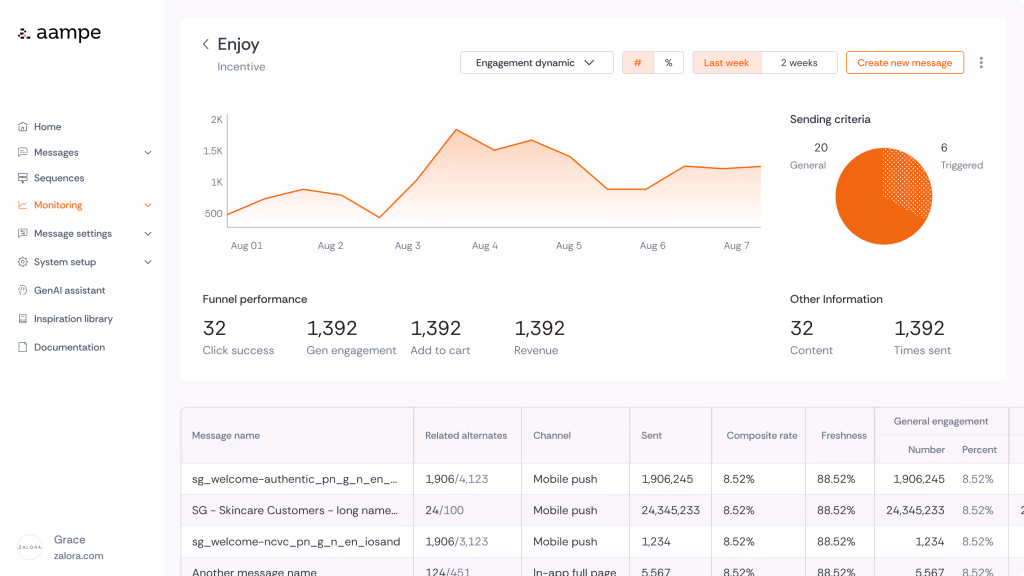1024x576 pixels.
Task: Open the Engagement dynamic dropdown
Action: pos(536,63)
